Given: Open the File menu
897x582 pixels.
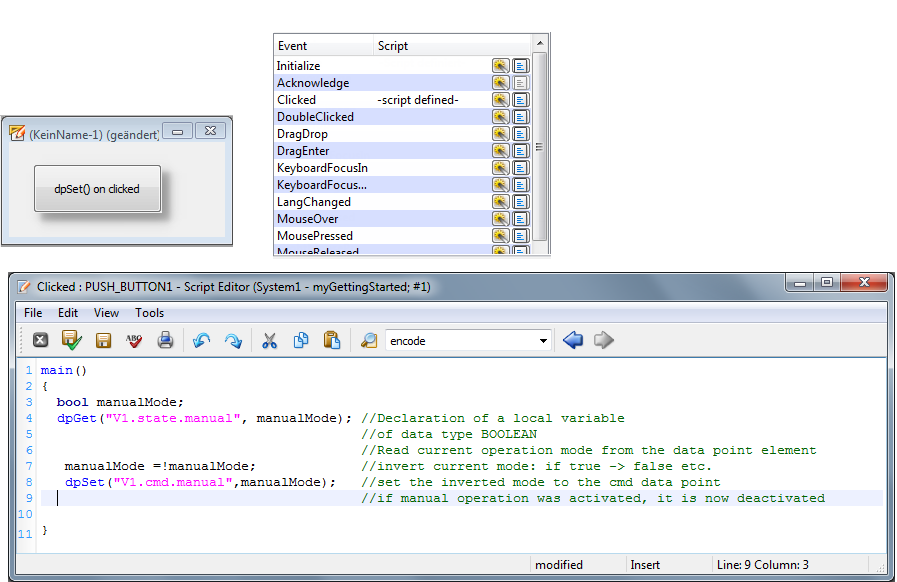Looking at the screenshot, I should [x=33, y=313].
